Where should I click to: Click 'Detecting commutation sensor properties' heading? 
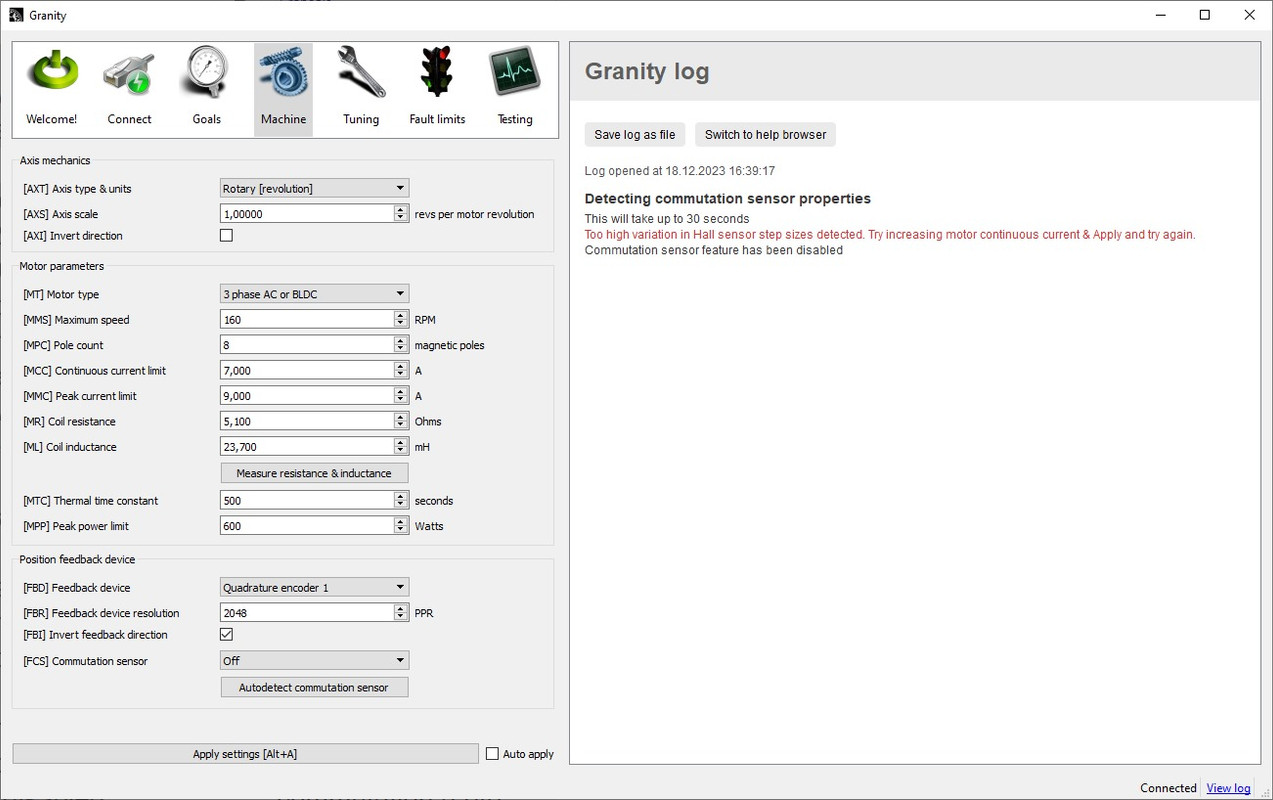728,199
